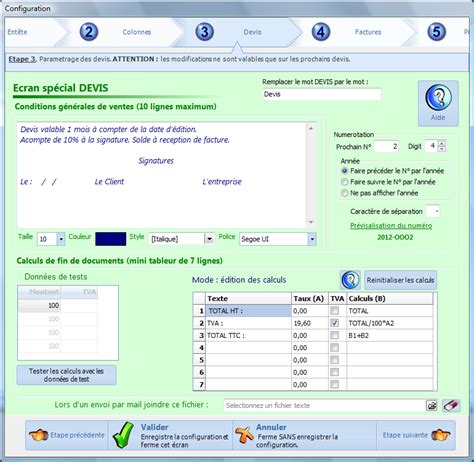Click the step 4 circle icon
The height and width of the screenshot is (462, 474).
(321, 32)
